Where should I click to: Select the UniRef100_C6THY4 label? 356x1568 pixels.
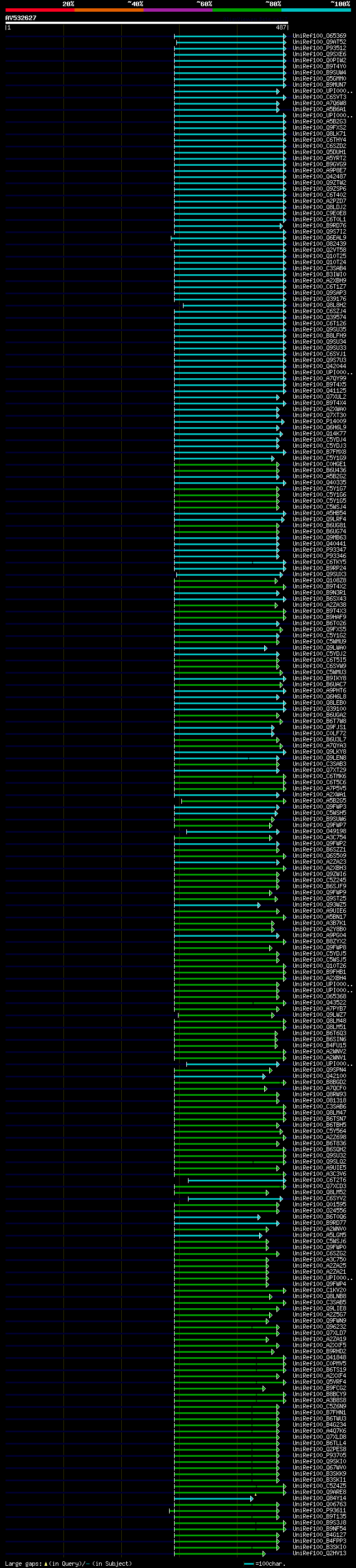coord(319,140)
